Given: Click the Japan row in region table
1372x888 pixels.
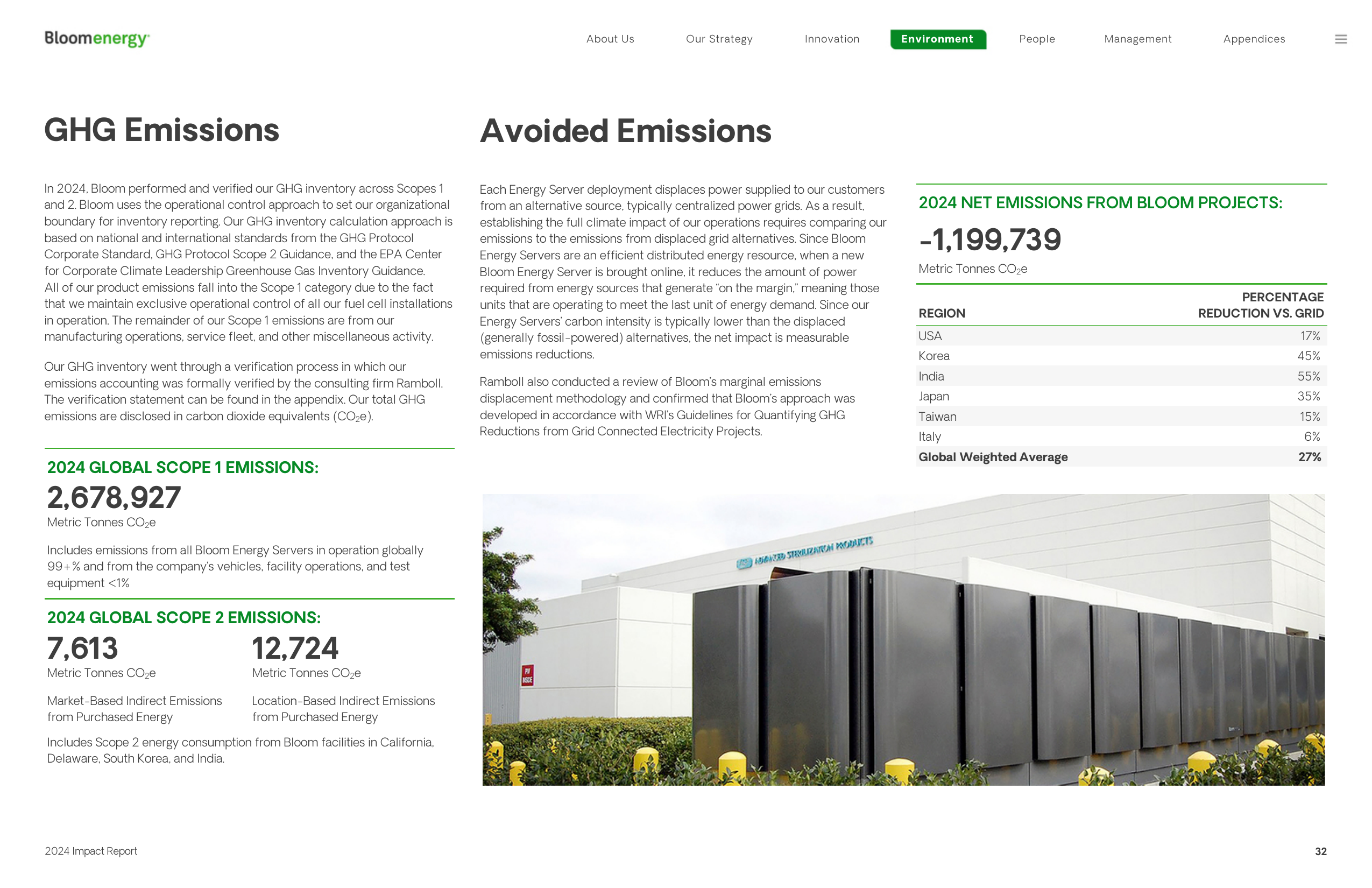Looking at the screenshot, I should [1121, 396].
